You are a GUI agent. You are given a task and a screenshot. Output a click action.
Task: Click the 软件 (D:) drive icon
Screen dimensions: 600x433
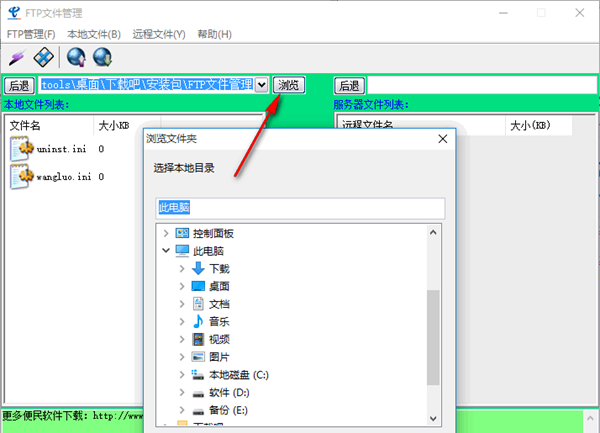(x=198, y=393)
